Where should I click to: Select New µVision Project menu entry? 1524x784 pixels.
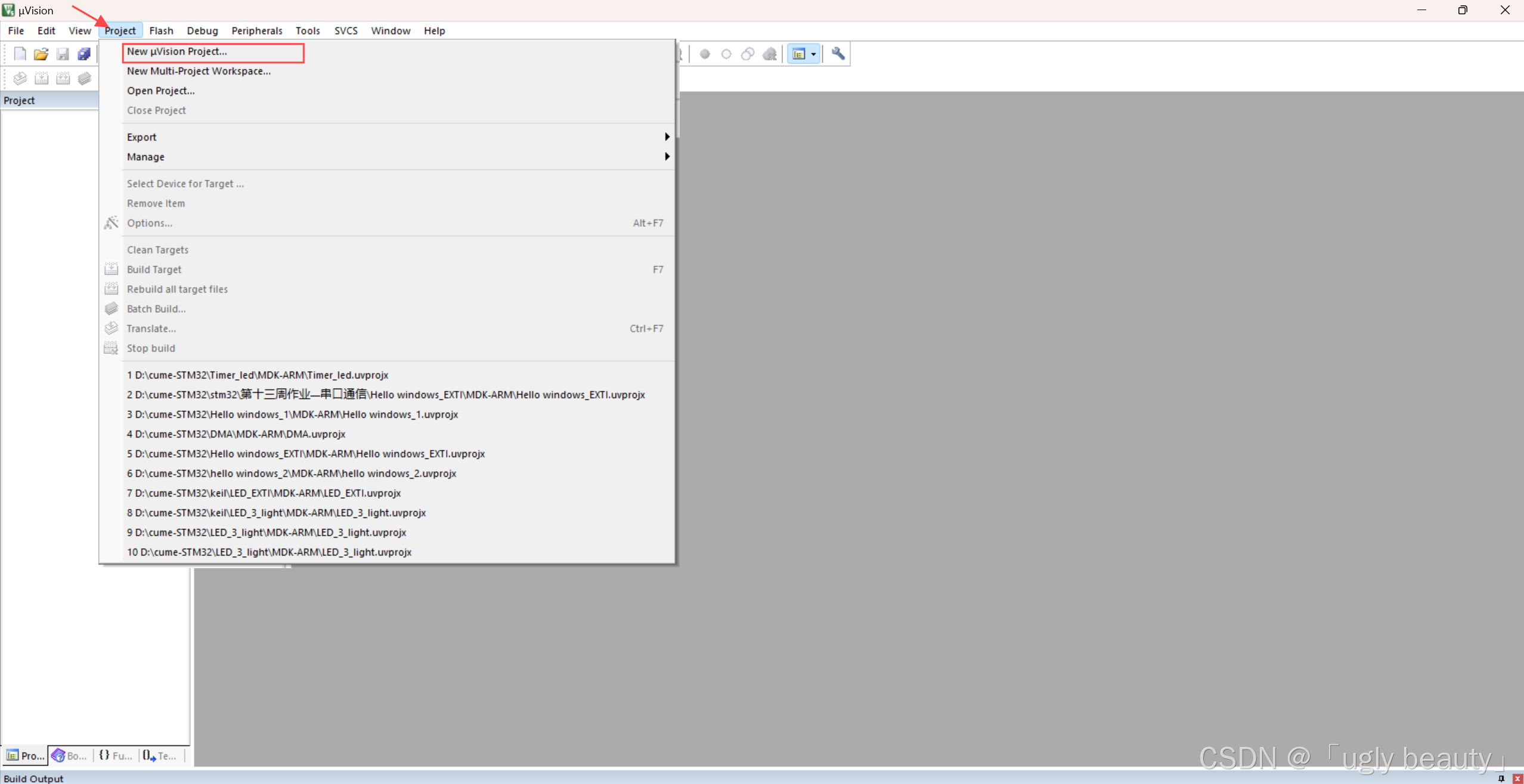pos(176,51)
